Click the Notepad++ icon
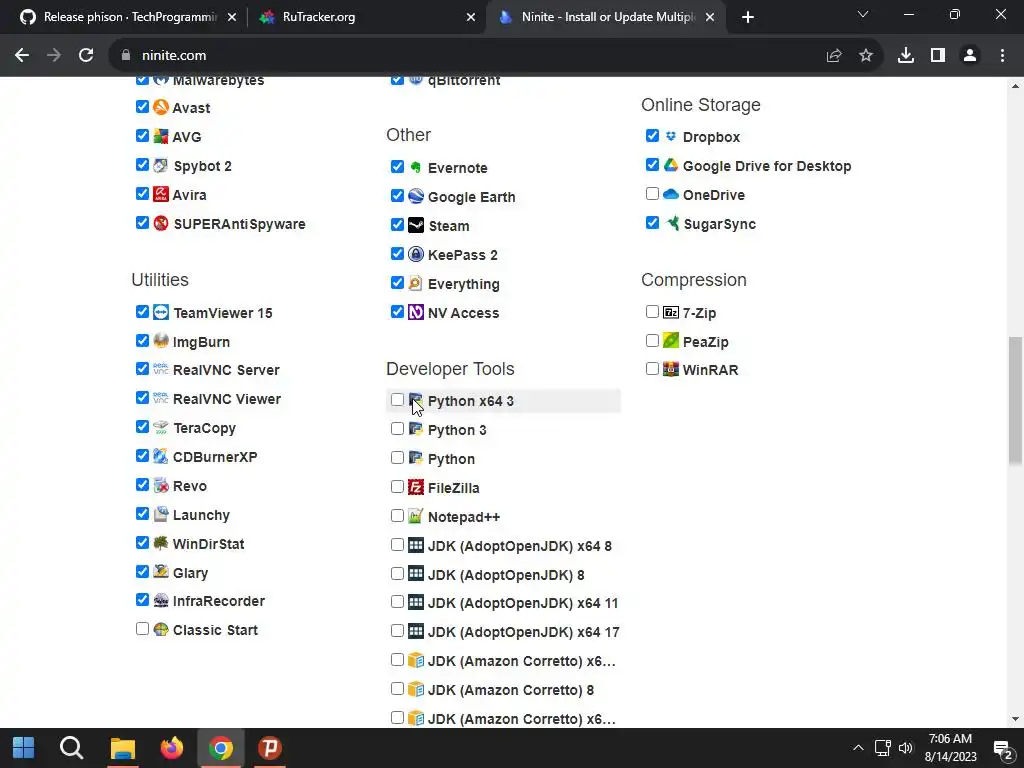 pos(416,516)
